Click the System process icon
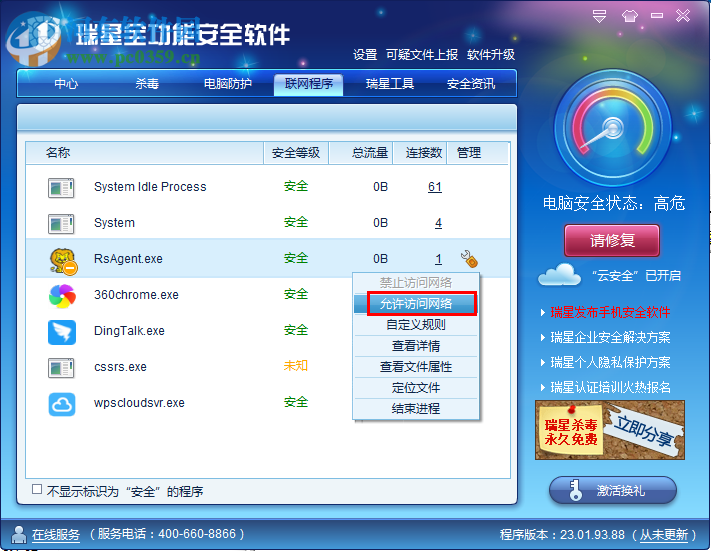This screenshot has height=551, width=711. tap(61, 224)
